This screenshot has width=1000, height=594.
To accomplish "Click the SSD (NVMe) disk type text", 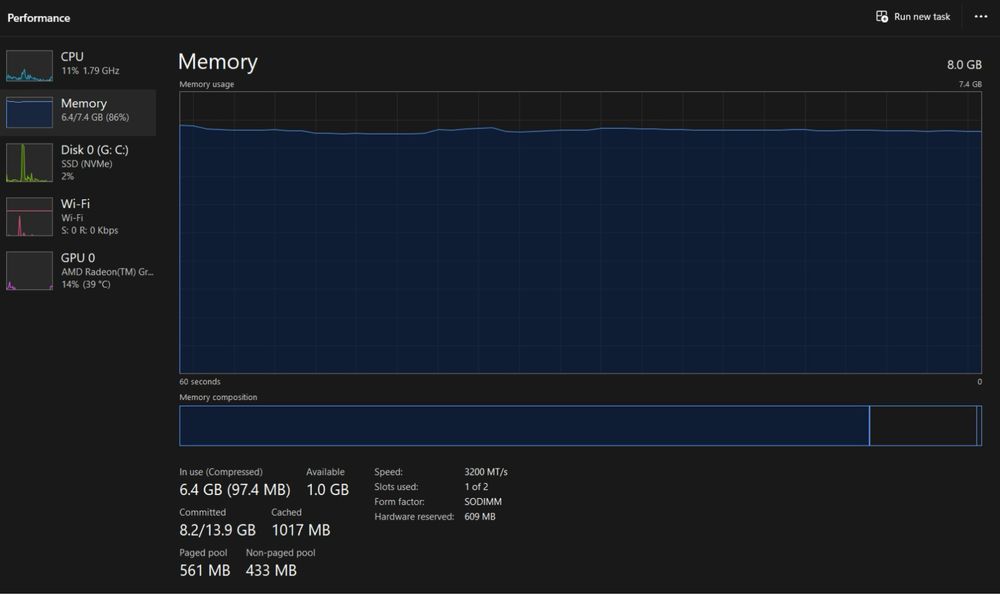I will (87, 164).
